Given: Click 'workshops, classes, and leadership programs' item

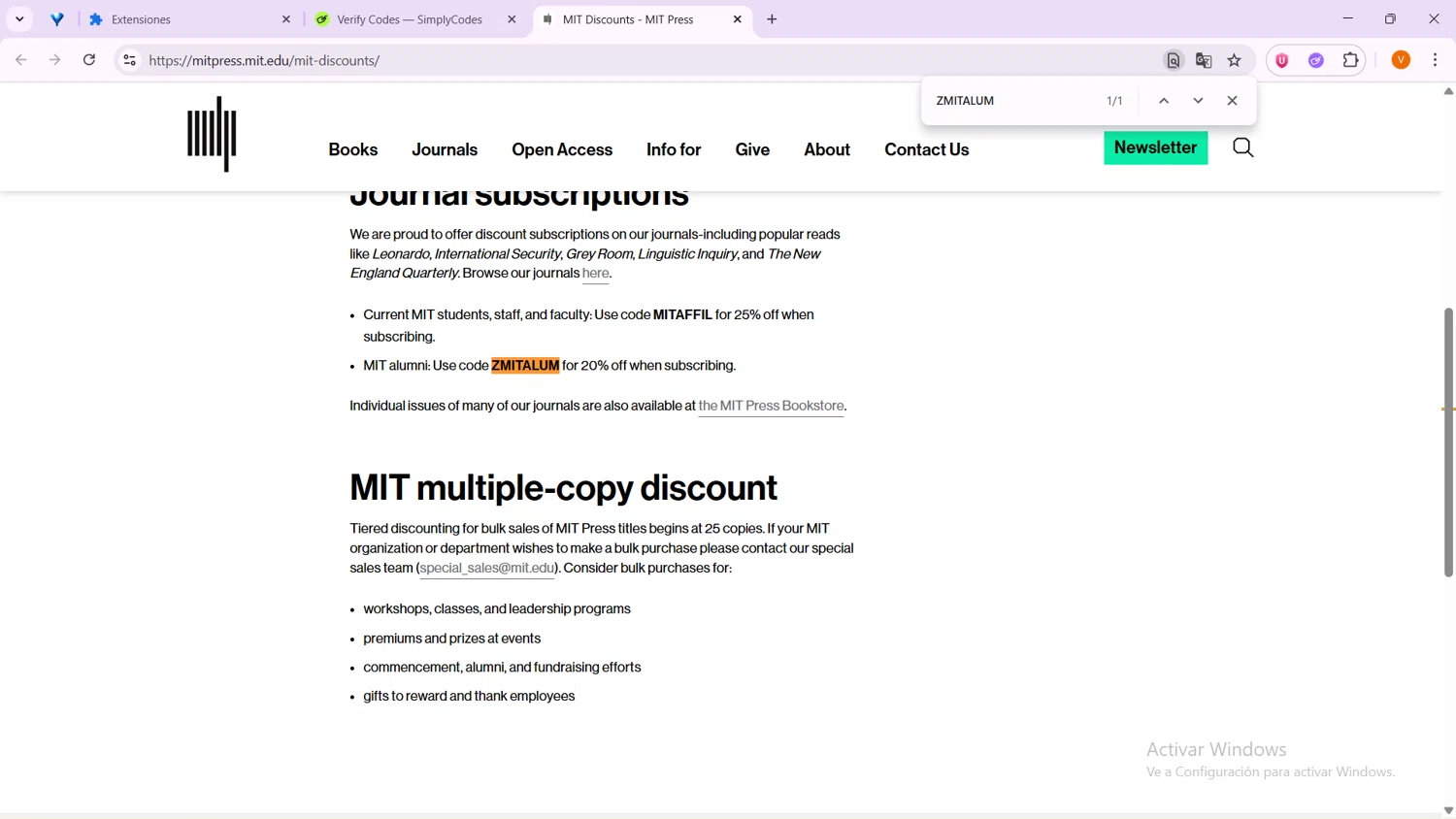Looking at the screenshot, I should (x=496, y=609).
